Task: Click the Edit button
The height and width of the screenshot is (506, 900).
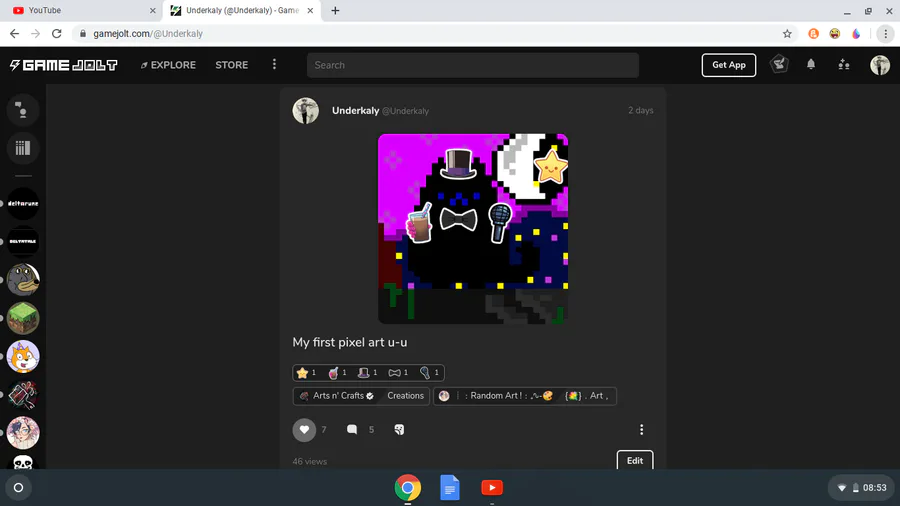Action: pyautogui.click(x=635, y=461)
